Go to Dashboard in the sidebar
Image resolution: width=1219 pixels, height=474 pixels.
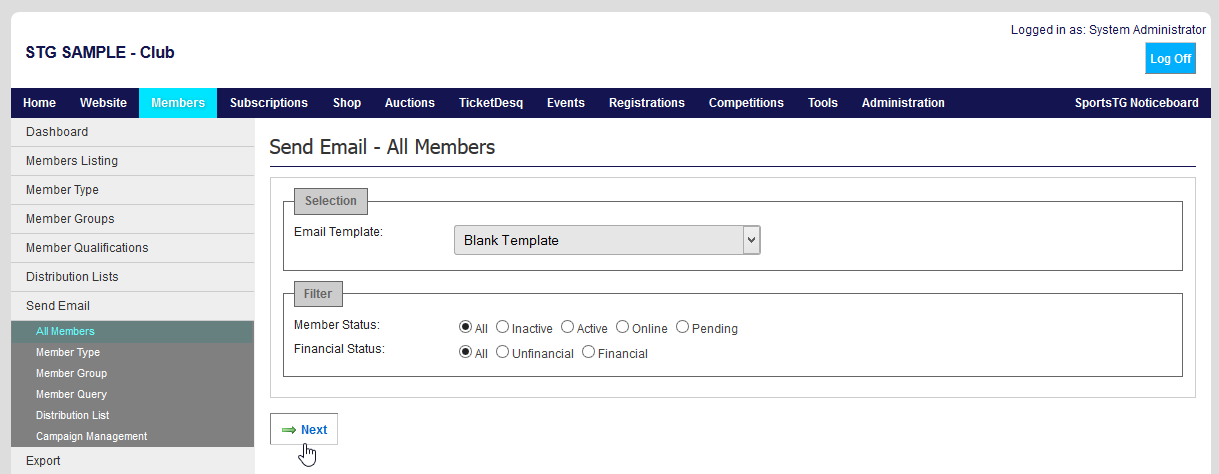tap(57, 132)
